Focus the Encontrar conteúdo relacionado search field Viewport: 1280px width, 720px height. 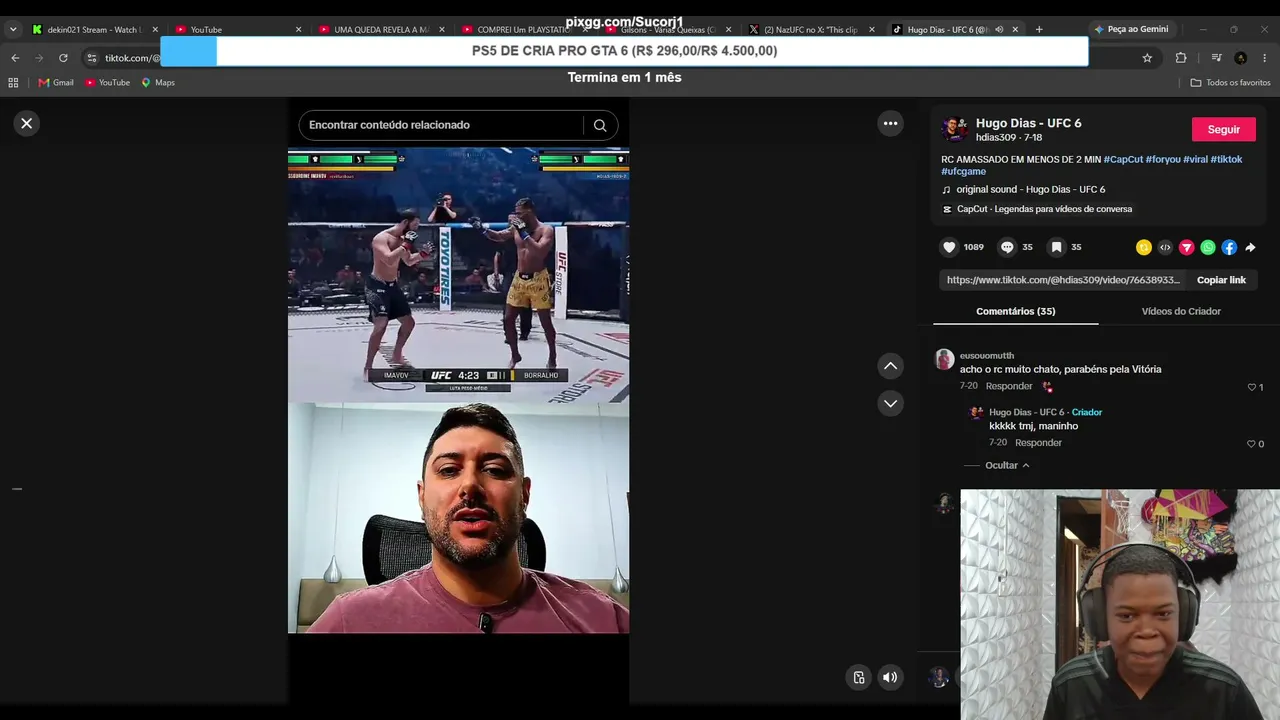(x=440, y=125)
